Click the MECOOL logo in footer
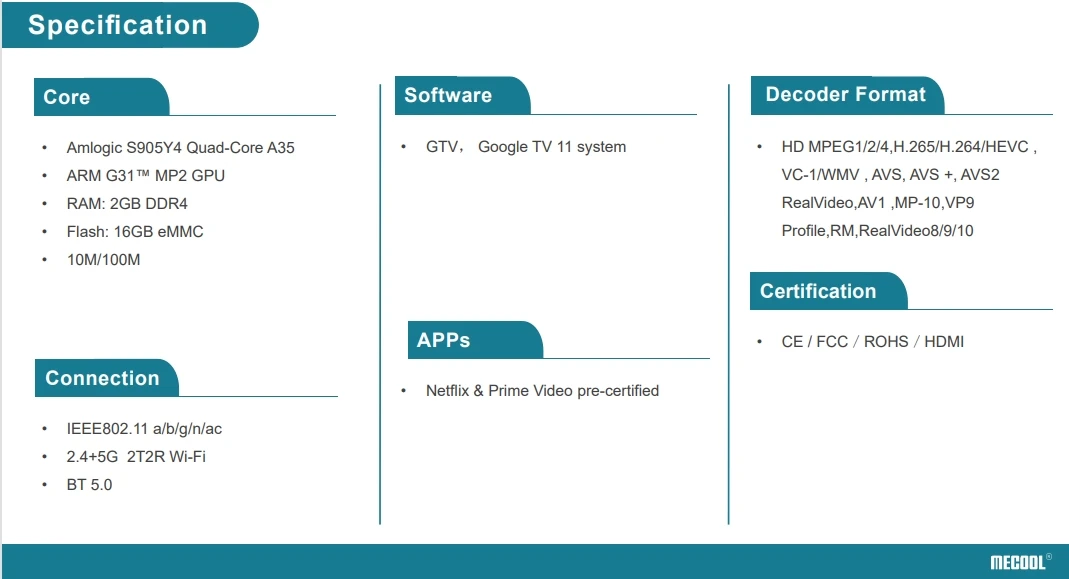 tap(1020, 562)
